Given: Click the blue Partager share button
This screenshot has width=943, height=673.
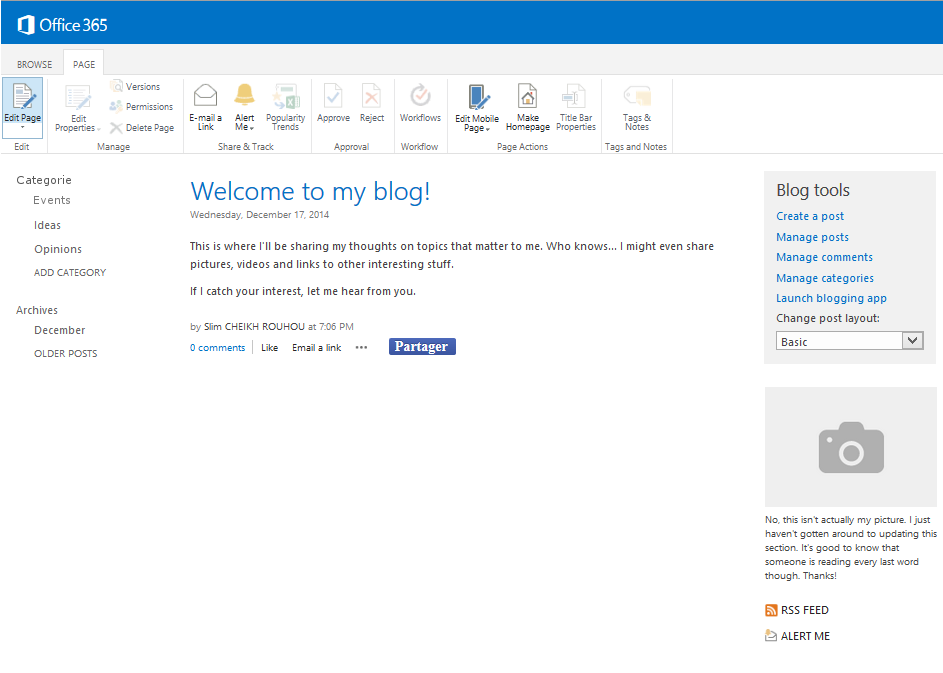Looking at the screenshot, I should coord(422,346).
